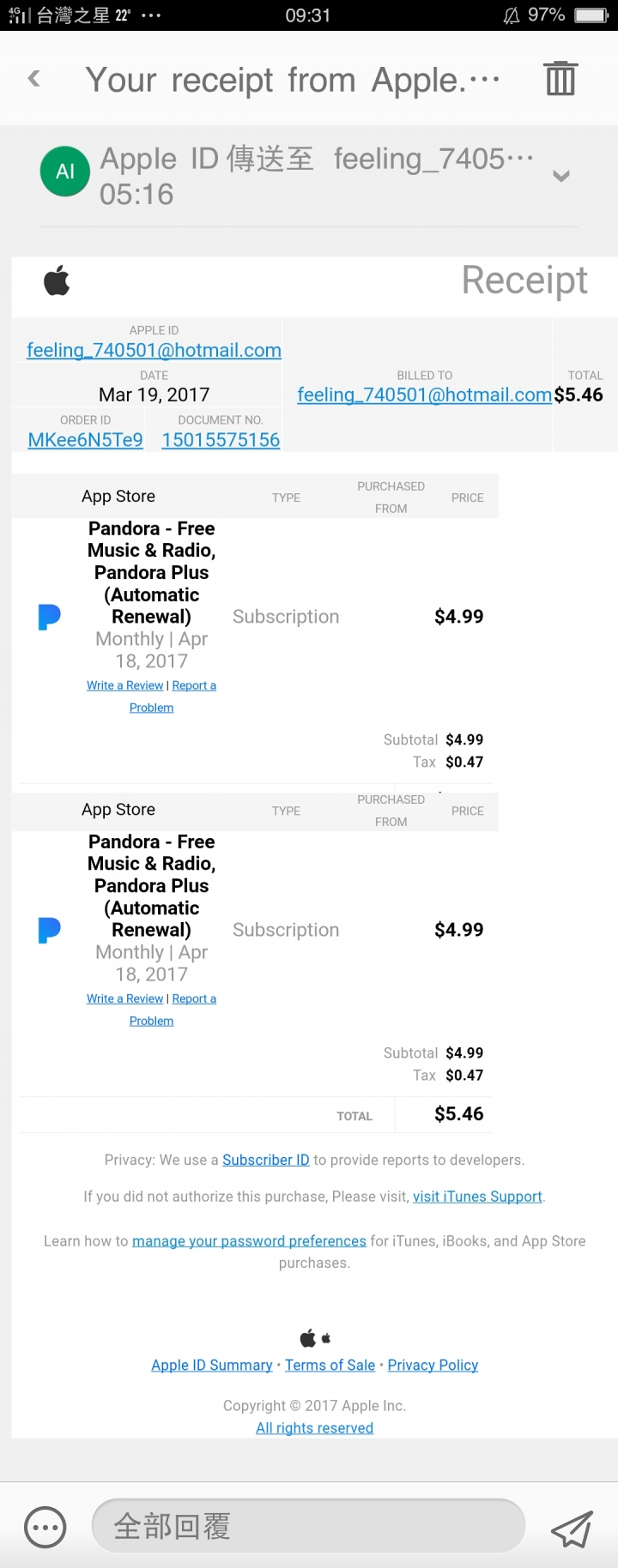Tap the send paper plane icon
The width and height of the screenshot is (618, 1568).
click(x=572, y=1527)
